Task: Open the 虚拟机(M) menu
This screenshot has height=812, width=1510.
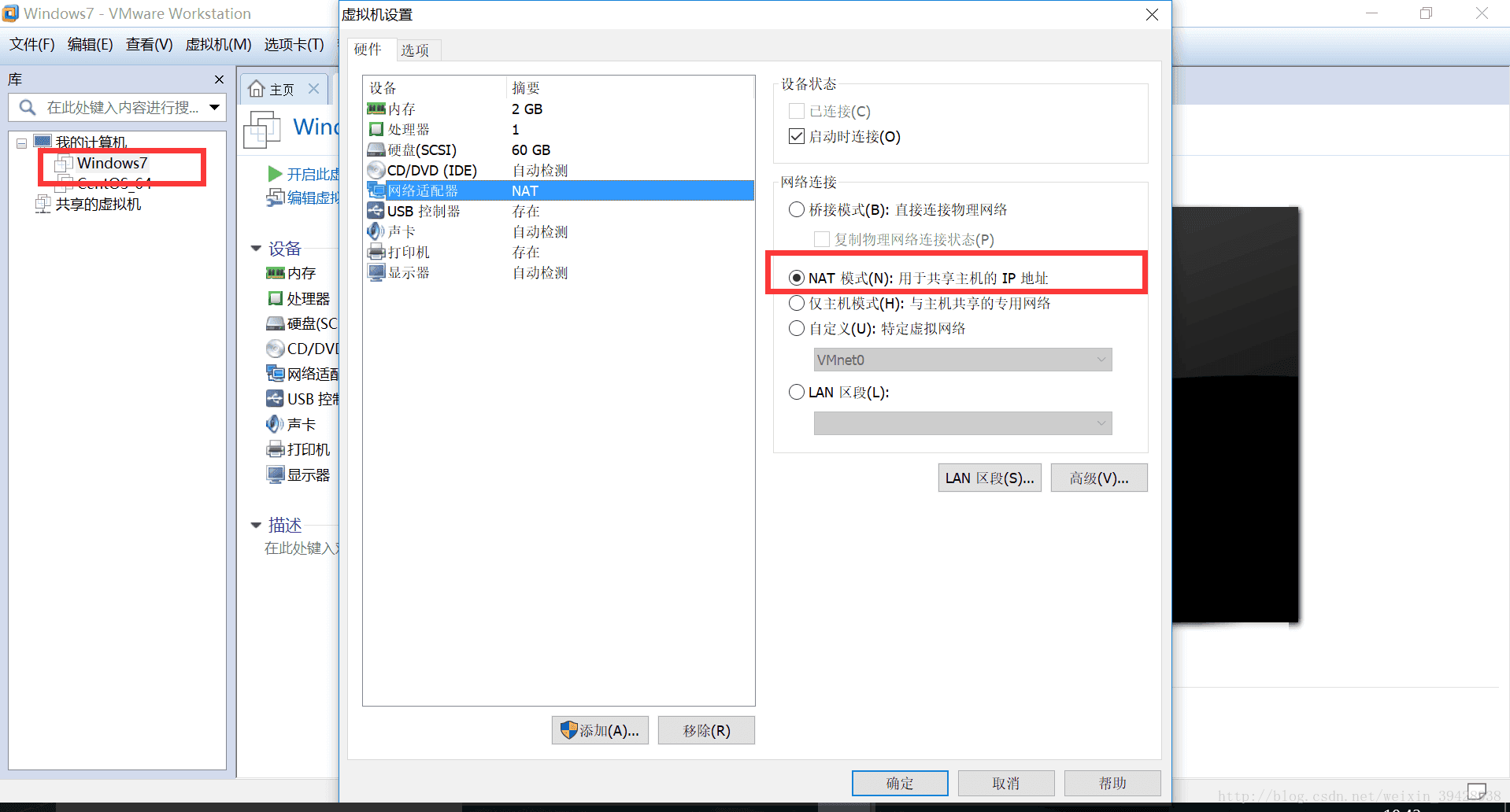Action: click(x=219, y=44)
